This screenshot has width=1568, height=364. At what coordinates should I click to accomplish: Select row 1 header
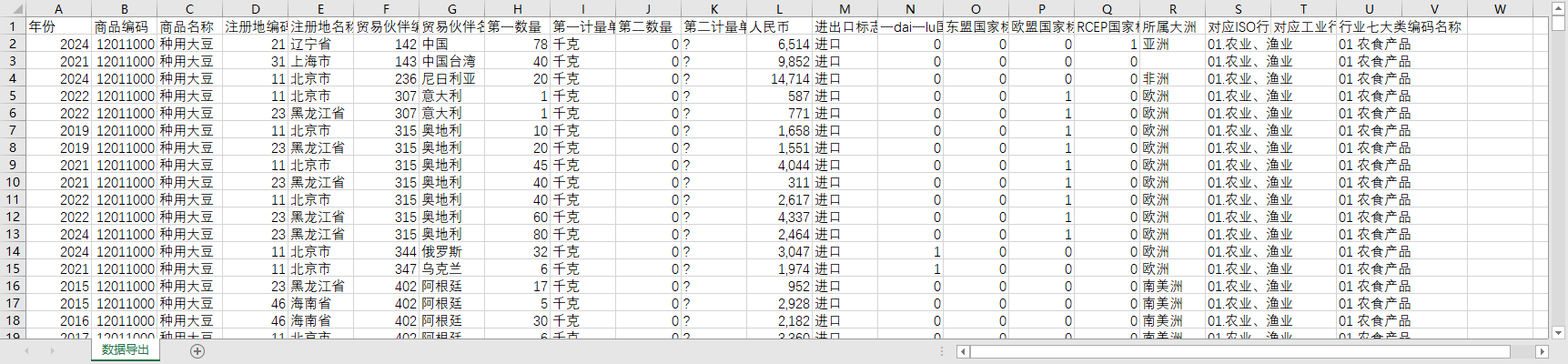pyautogui.click(x=13, y=26)
